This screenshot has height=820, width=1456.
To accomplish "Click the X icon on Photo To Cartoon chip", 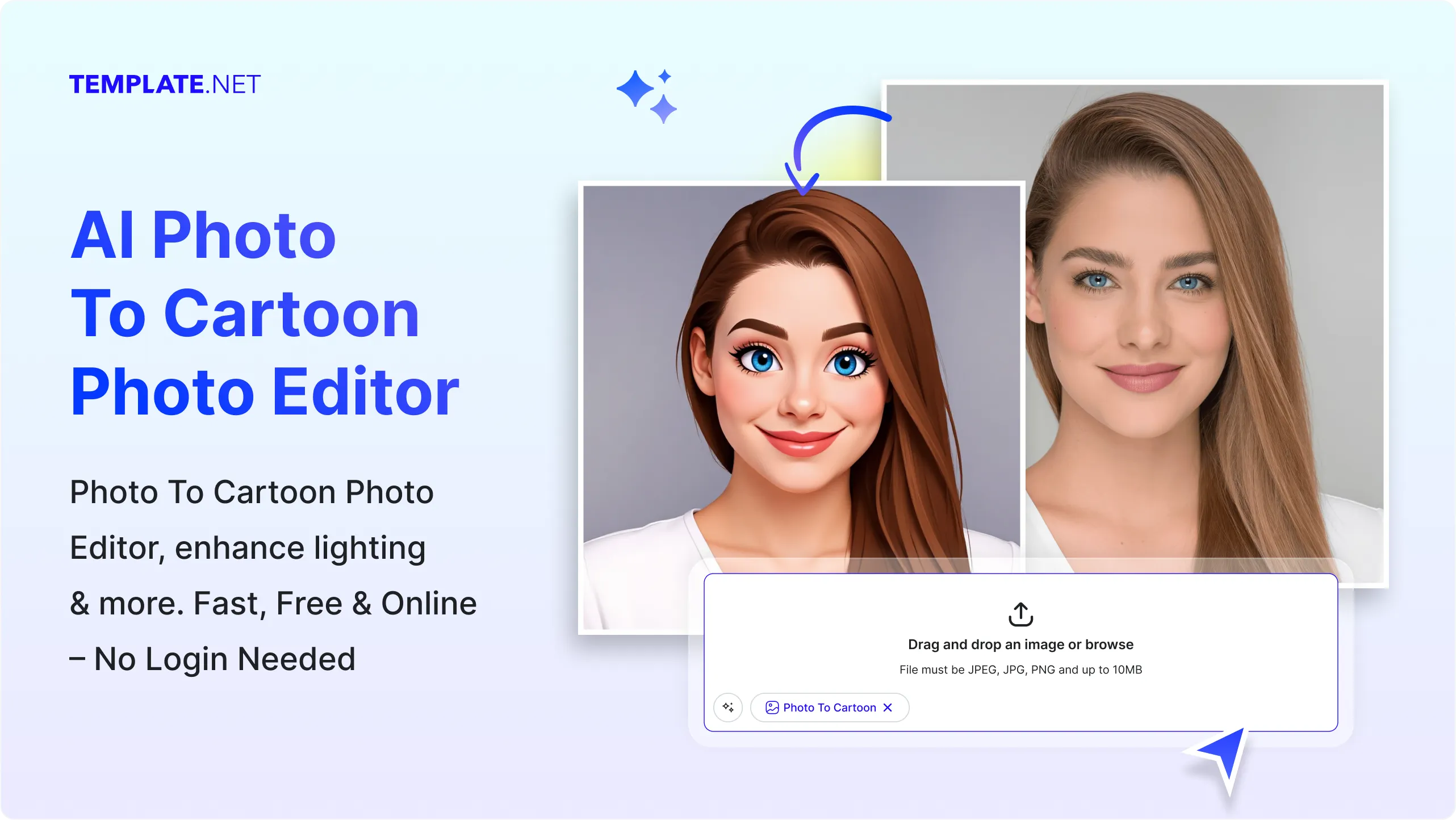I will coord(889,707).
